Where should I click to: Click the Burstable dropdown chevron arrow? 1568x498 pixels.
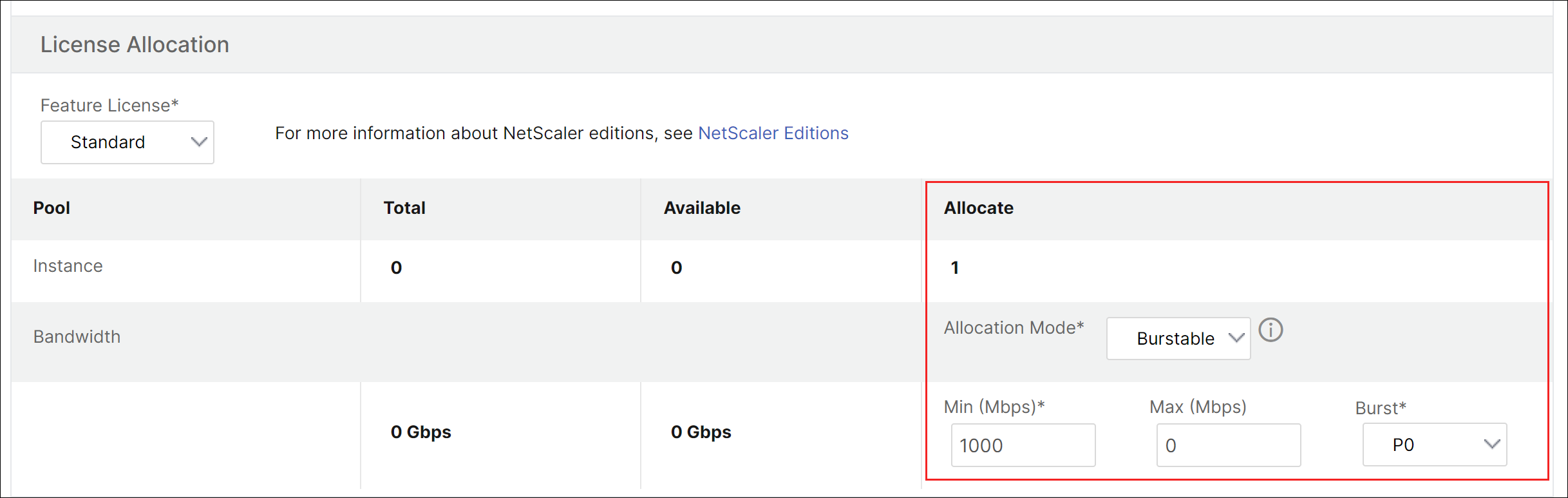click(1236, 338)
